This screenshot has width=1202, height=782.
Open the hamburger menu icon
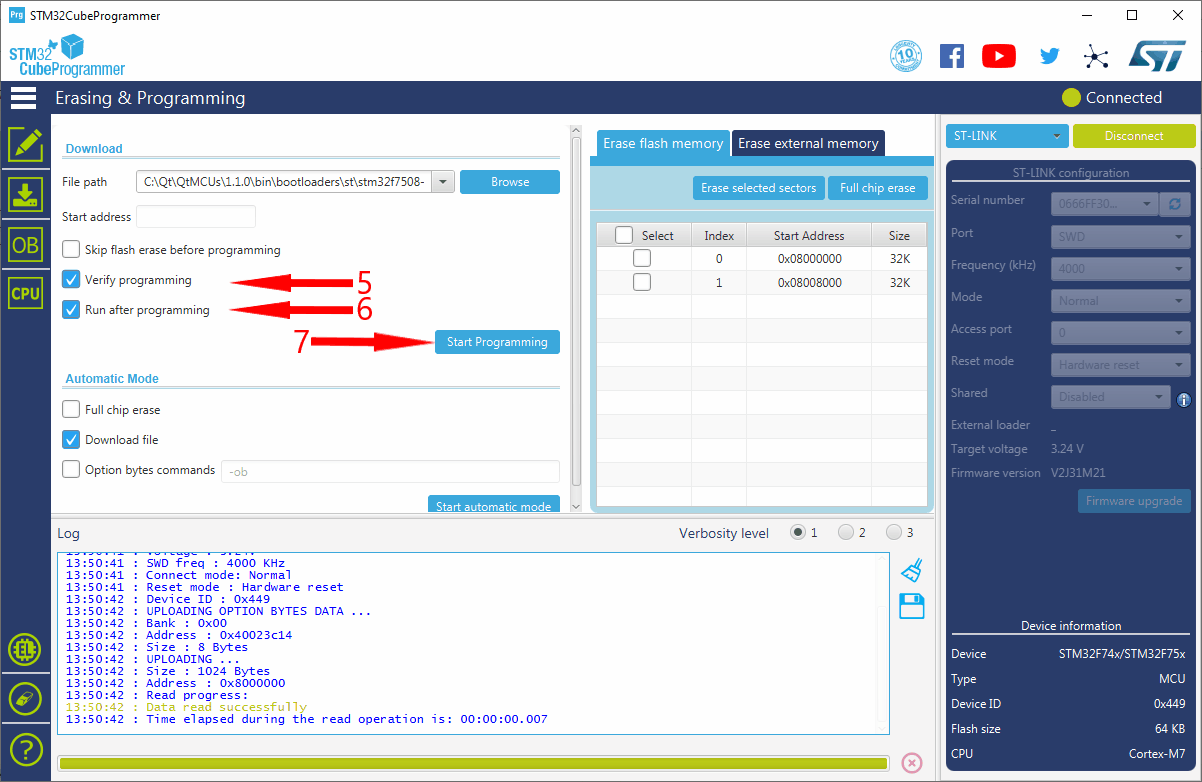(23, 98)
